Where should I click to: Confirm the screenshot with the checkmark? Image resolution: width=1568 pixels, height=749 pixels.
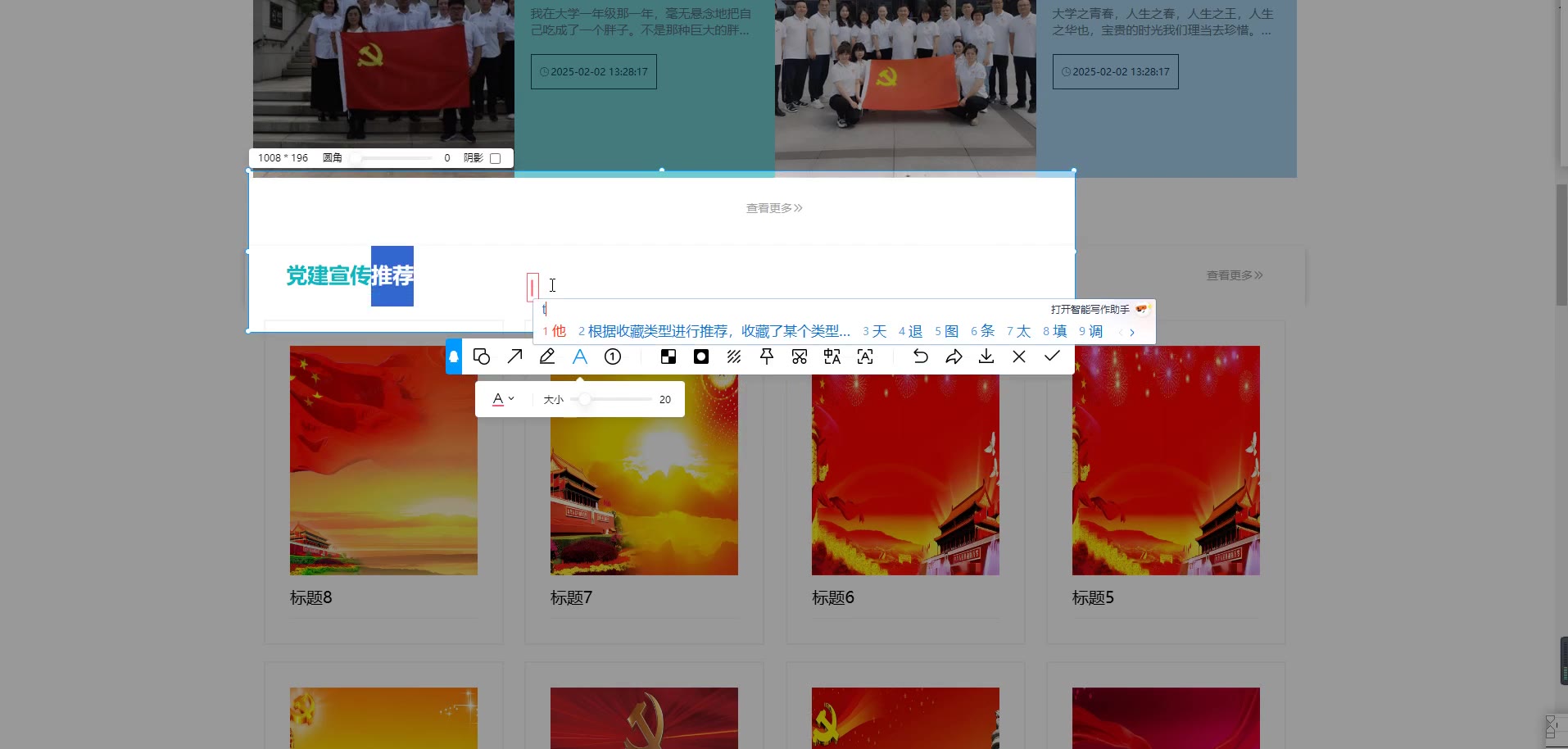[1052, 356]
